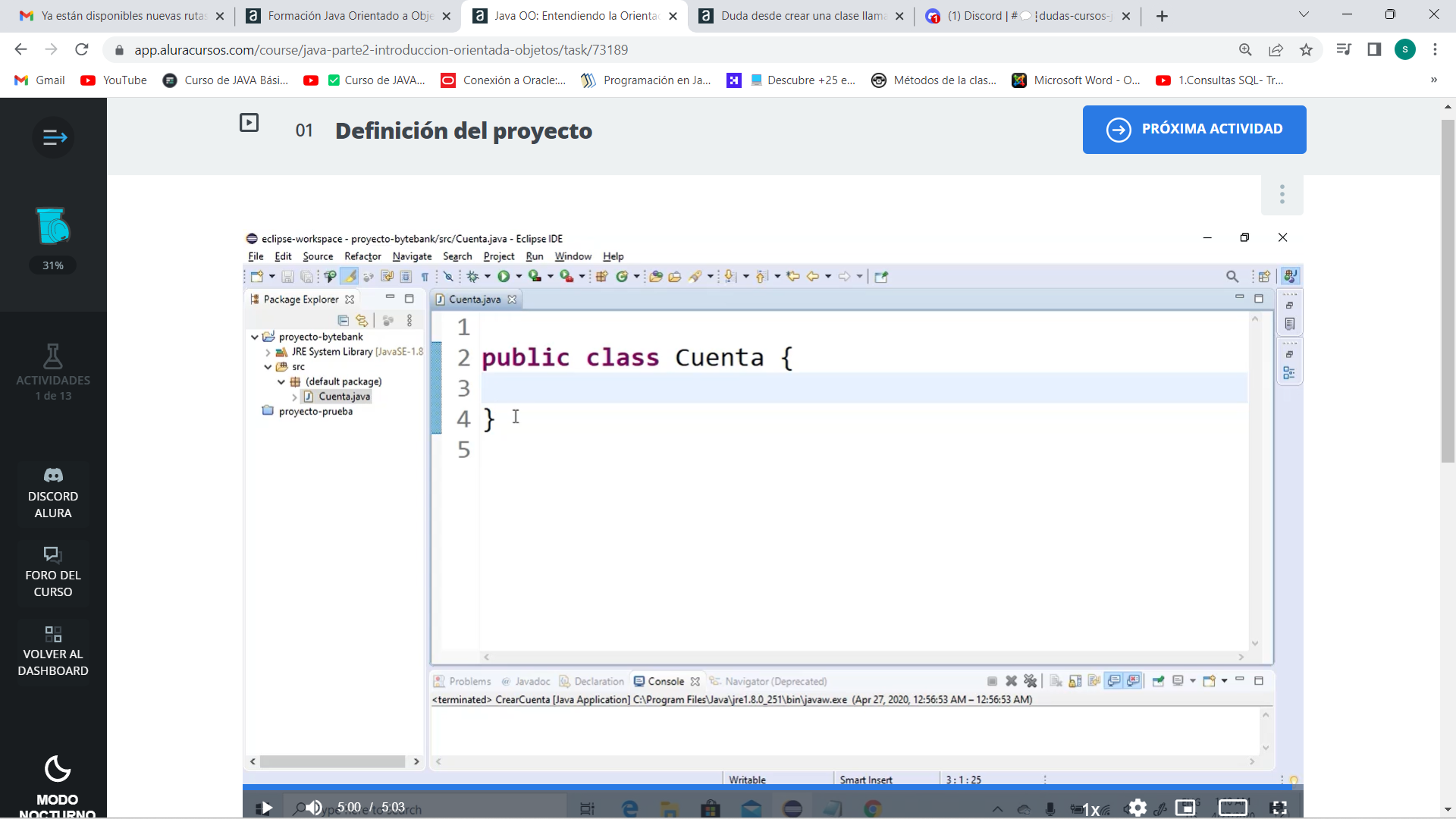Click the Cuenta.java file in Package Explorer
The height and width of the screenshot is (819, 1456).
344,395
